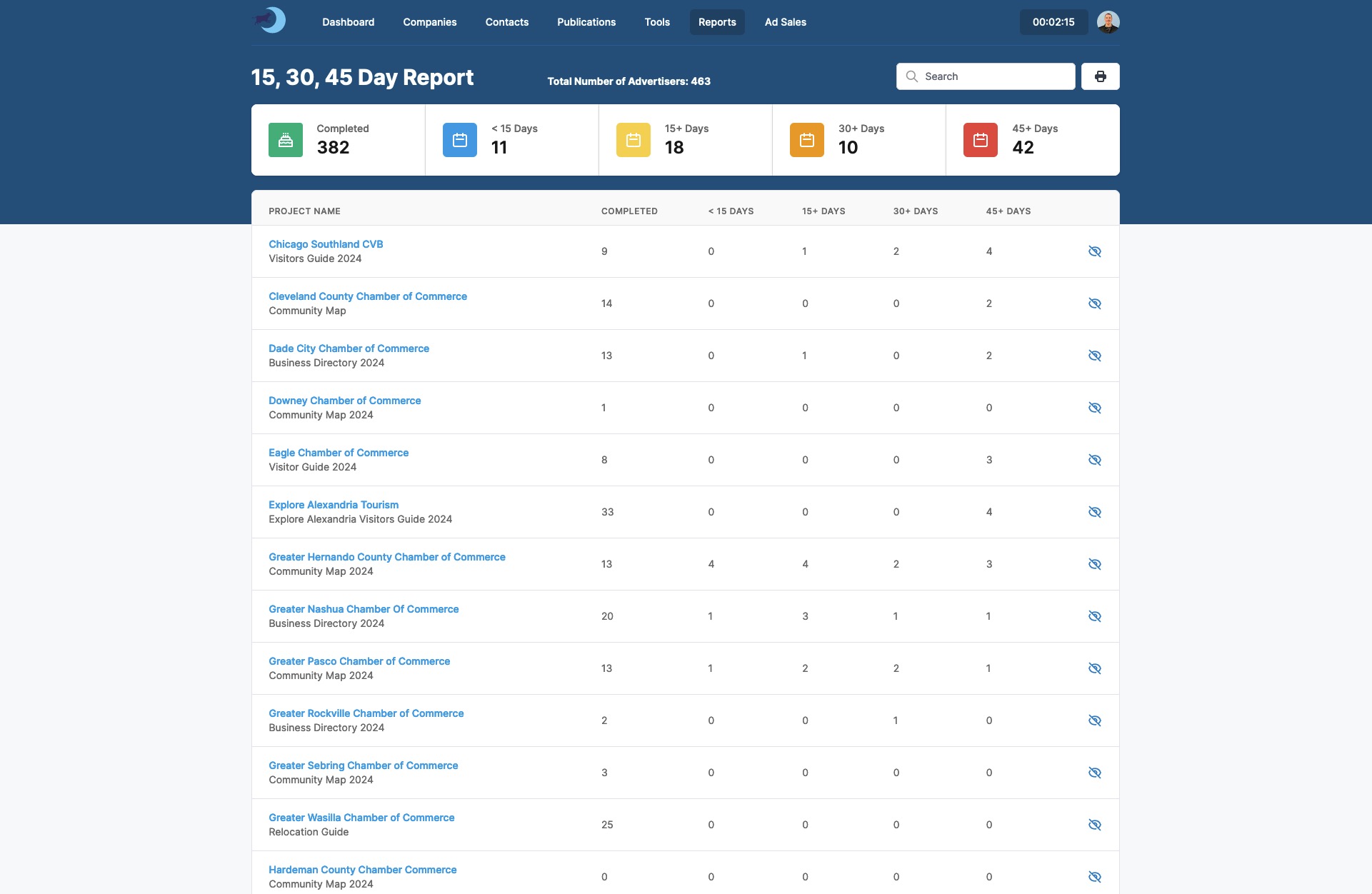Open Greater Rockville Chamber of Commerce link
The height and width of the screenshot is (894, 1372).
coord(366,713)
